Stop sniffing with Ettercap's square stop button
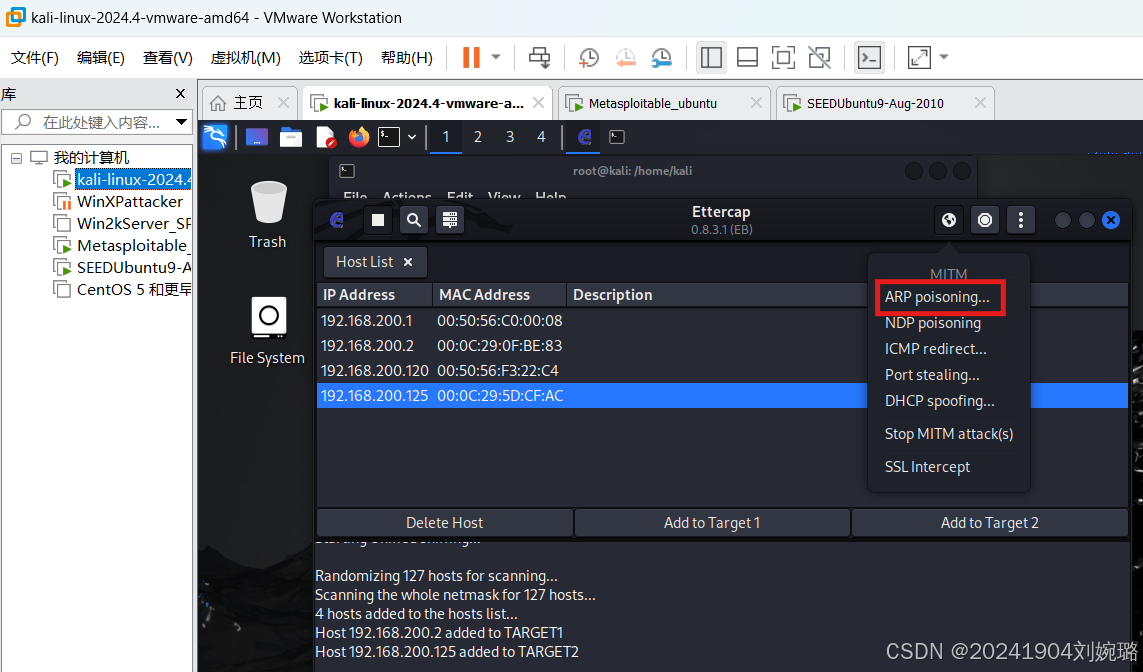1143x672 pixels. (x=378, y=219)
